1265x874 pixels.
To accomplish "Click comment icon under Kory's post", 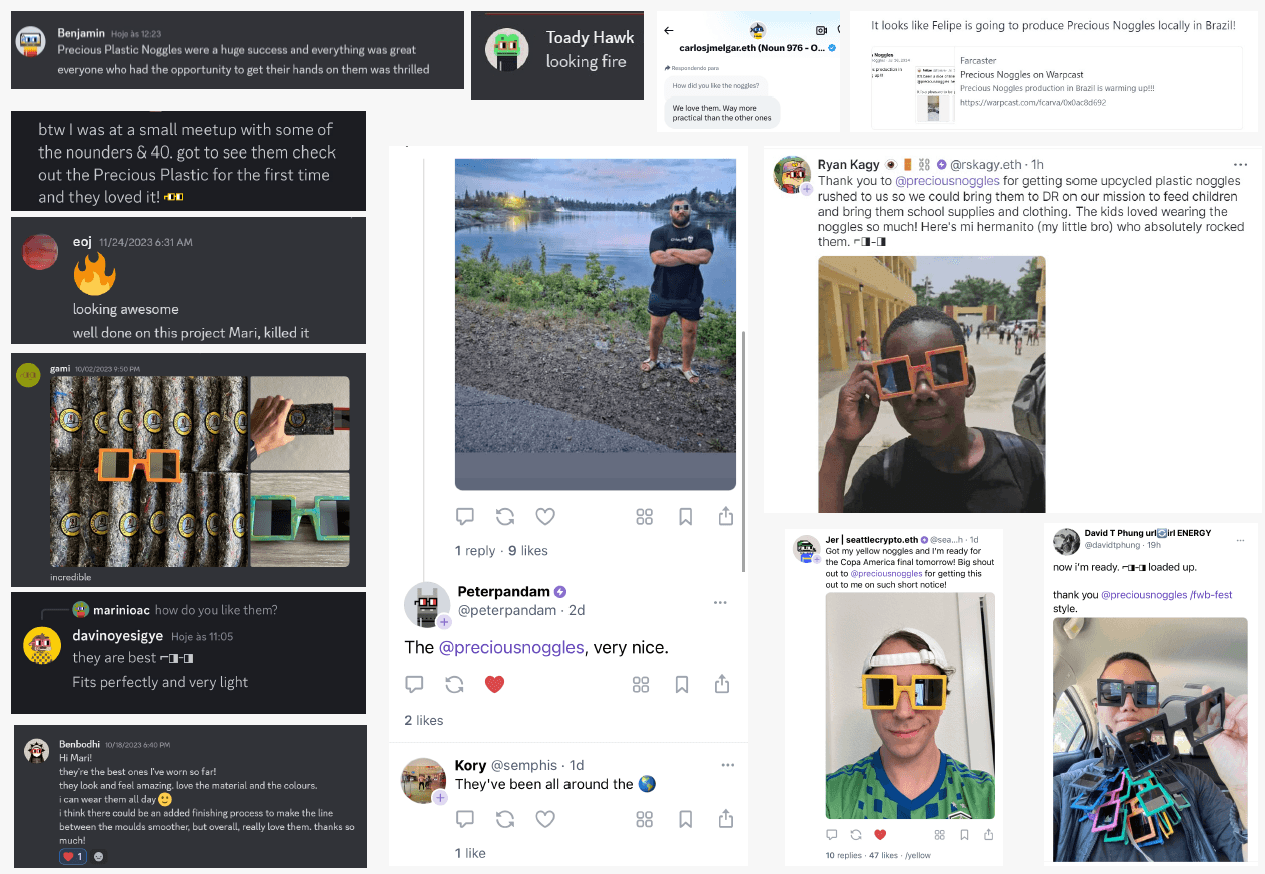I will [x=465, y=819].
